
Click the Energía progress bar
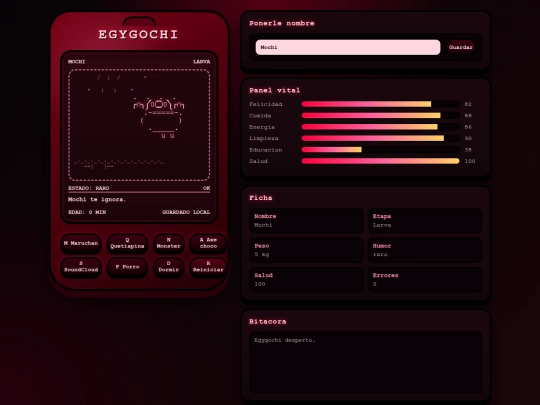381,127
